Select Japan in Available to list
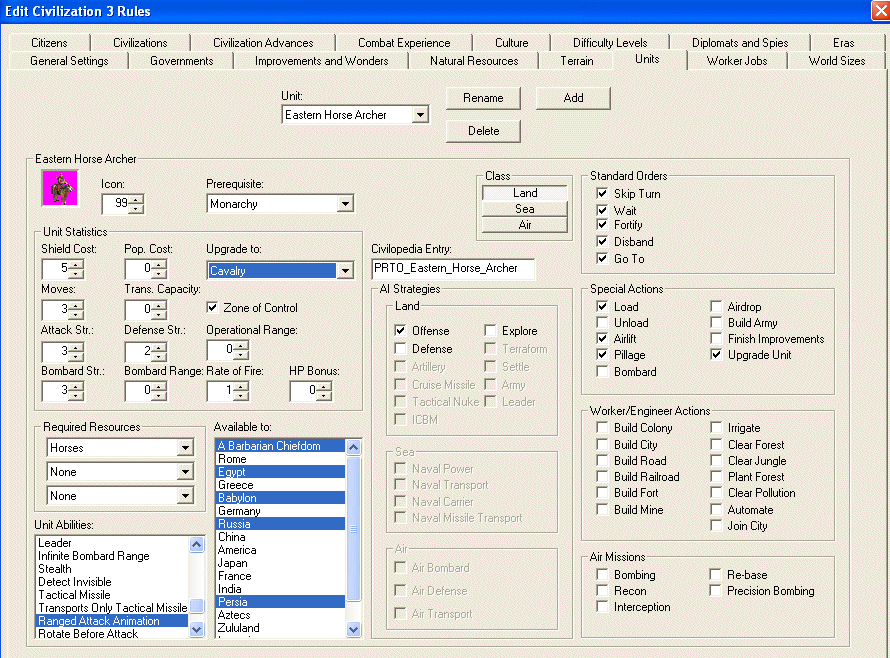Screen dimensions: 890x658 tap(280, 563)
